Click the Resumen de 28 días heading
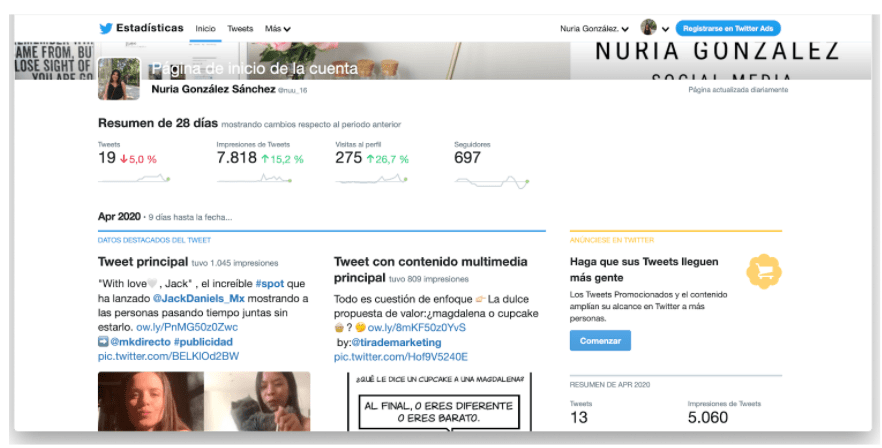Screen dimensions: 882x448 coord(158,123)
